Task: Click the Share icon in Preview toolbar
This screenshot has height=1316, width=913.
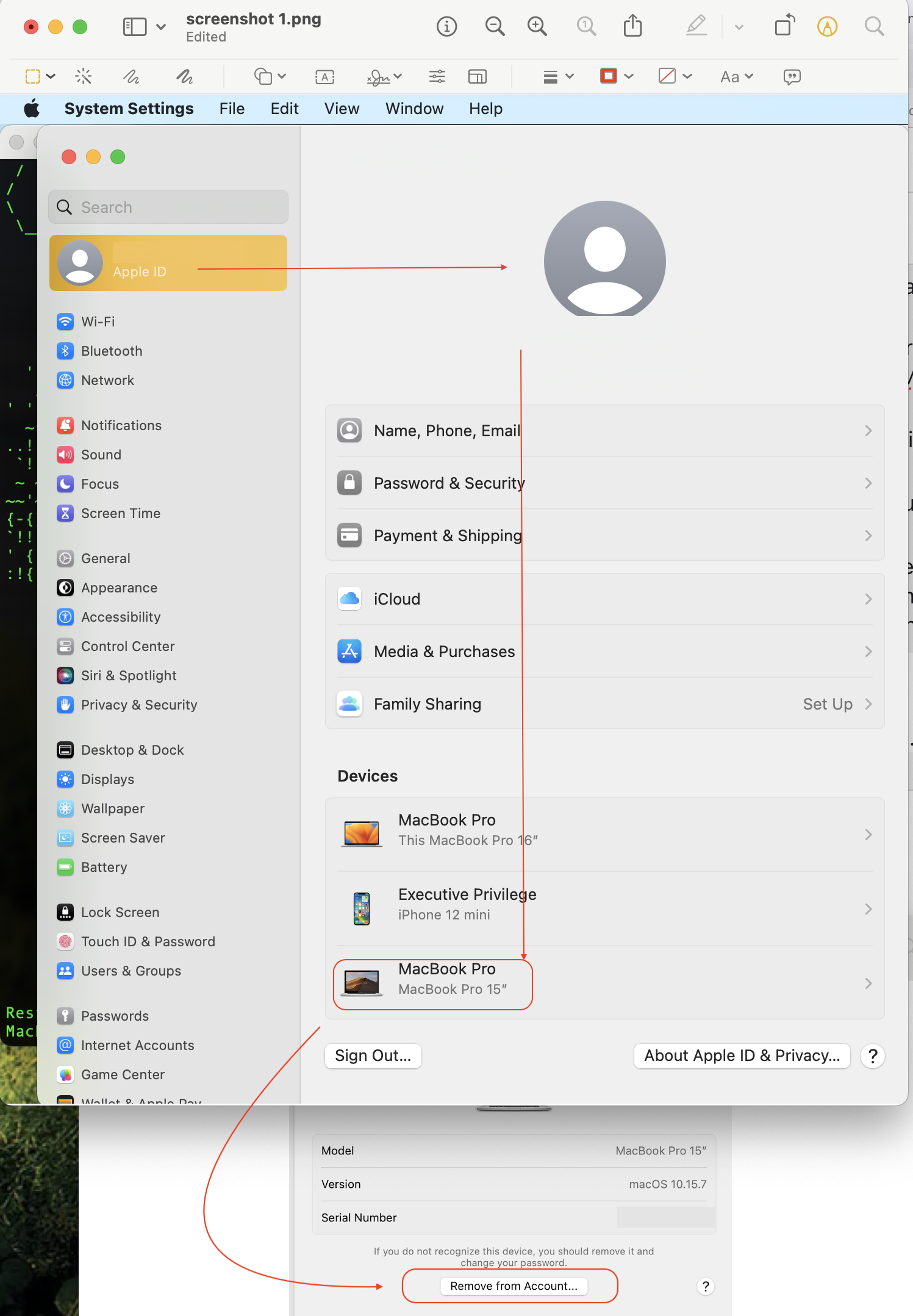Action: 632,26
